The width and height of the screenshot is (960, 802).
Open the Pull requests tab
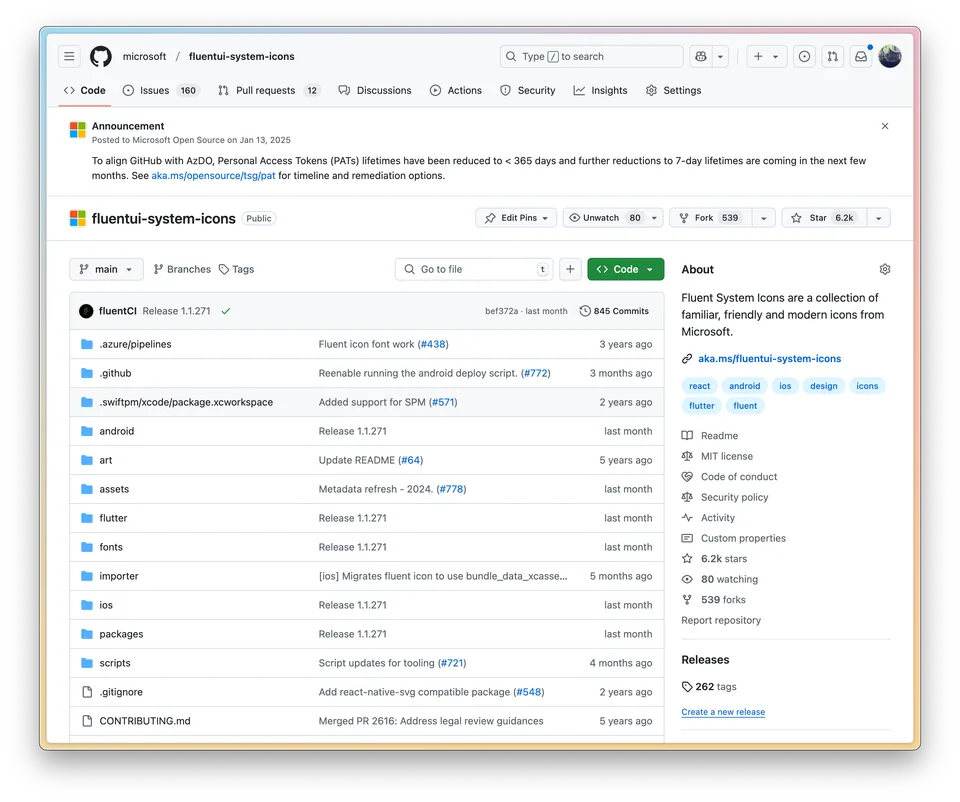pos(269,91)
